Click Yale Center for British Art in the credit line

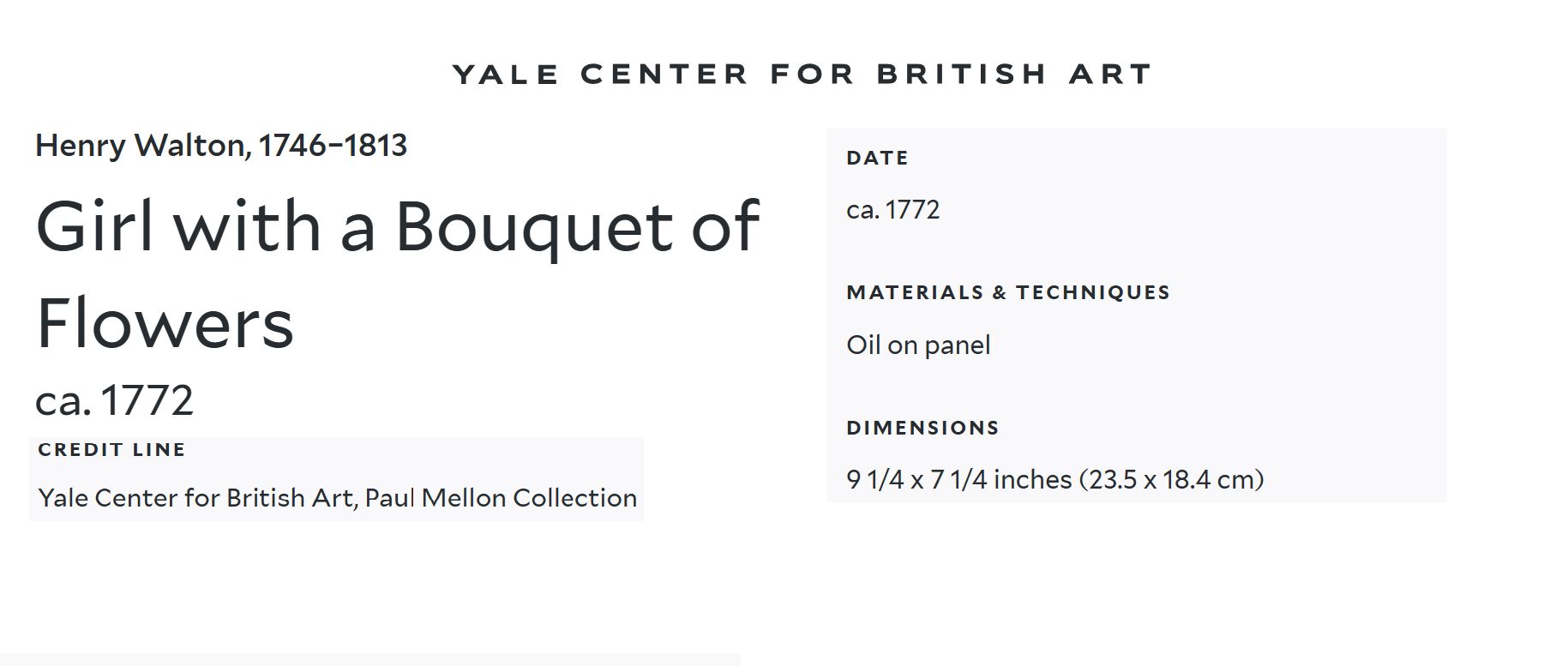pyautogui.click(x=195, y=498)
